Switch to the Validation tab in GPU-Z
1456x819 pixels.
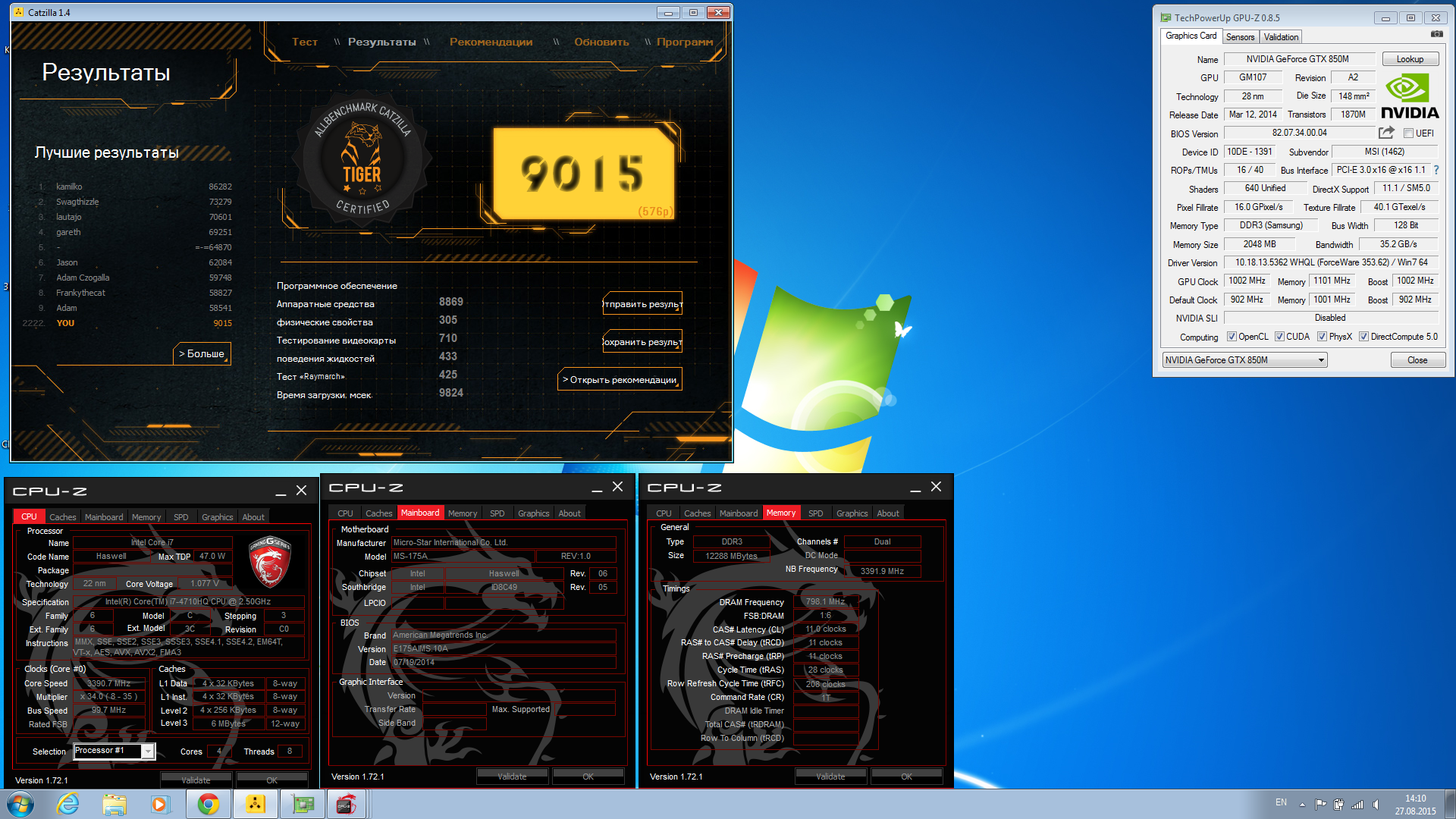pyautogui.click(x=1281, y=37)
